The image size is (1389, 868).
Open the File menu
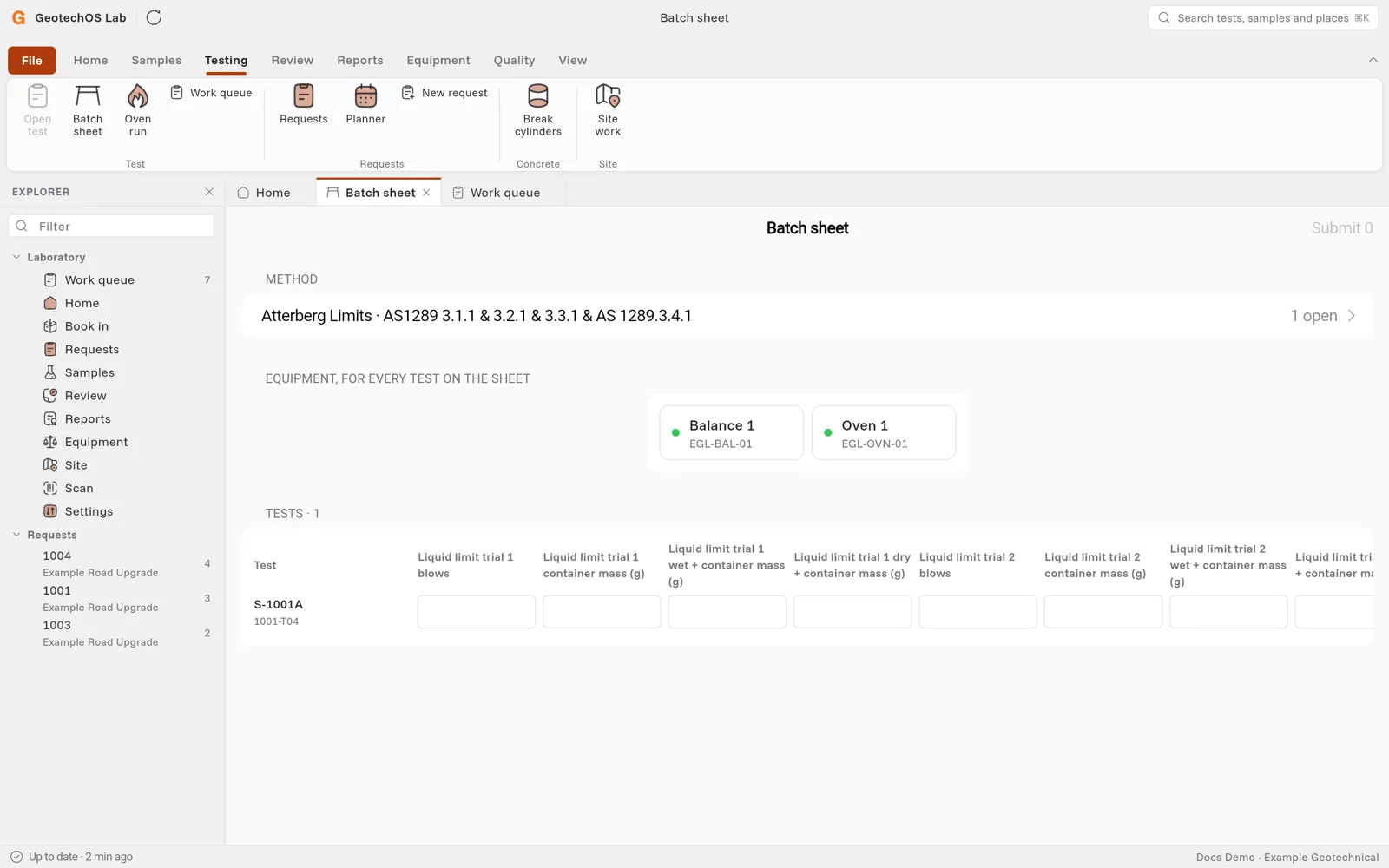(32, 61)
